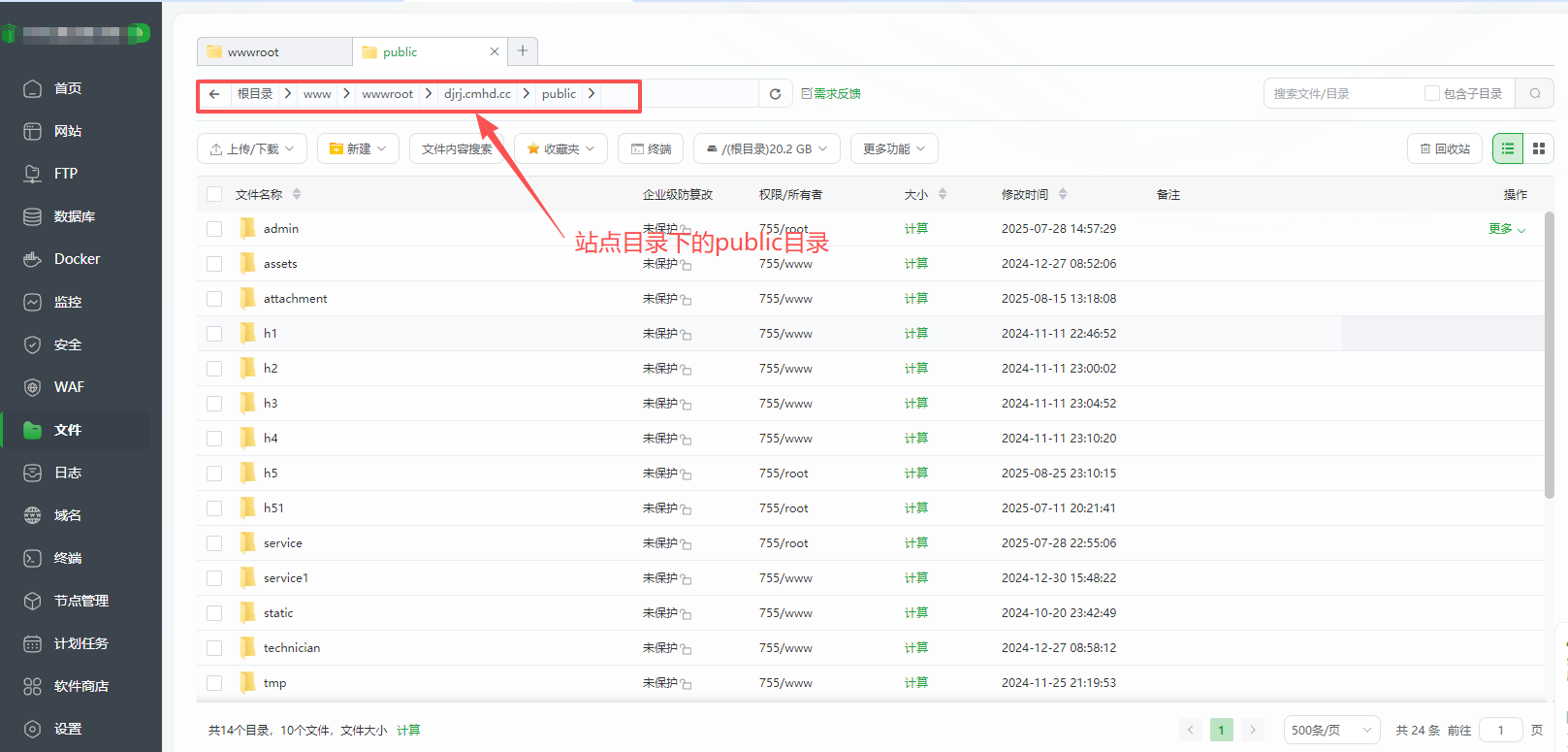Enable the 包含子目录 checkbox
Screen dimensions: 1568x752
click(1431, 94)
